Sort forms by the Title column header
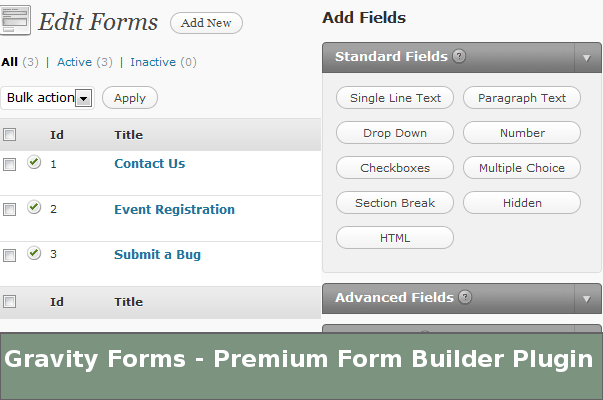The height and width of the screenshot is (400, 603). (x=128, y=135)
